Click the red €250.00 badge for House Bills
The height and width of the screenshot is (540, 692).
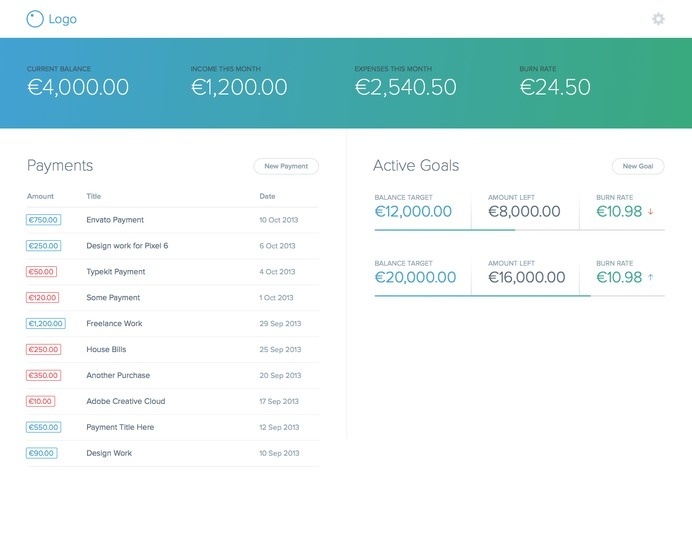point(43,349)
